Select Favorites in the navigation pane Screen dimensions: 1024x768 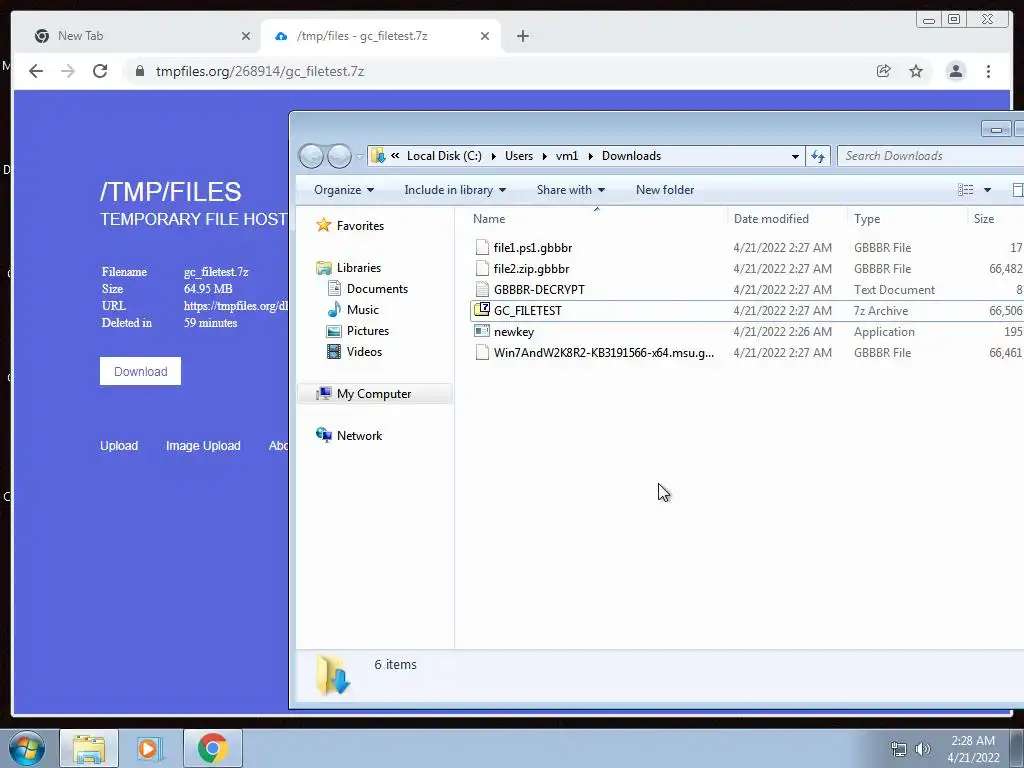coord(350,225)
